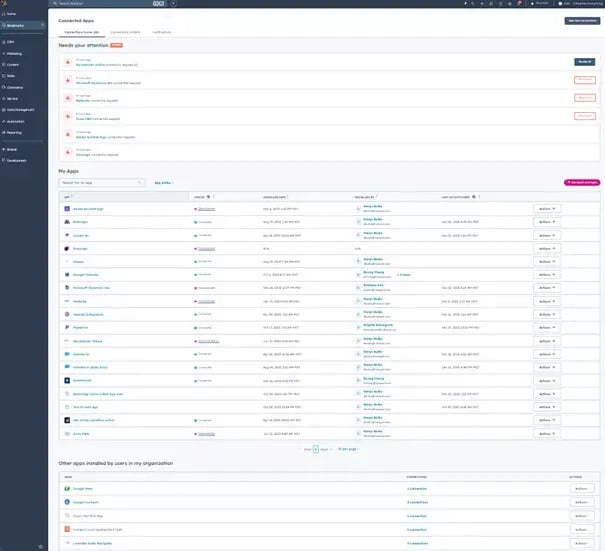Click the info icon beside the Status column

click(x=208, y=197)
